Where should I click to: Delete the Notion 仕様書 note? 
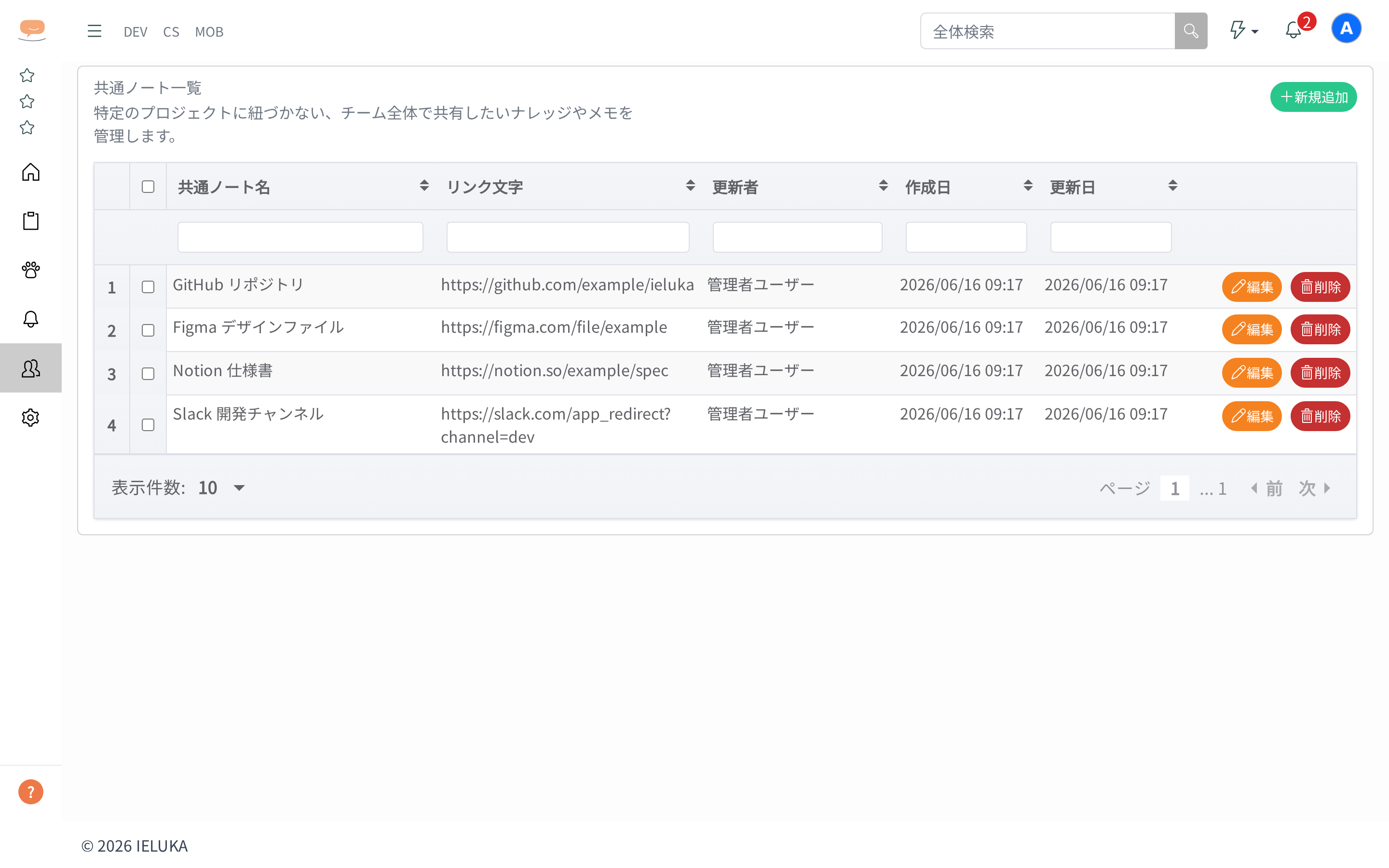1320,373
